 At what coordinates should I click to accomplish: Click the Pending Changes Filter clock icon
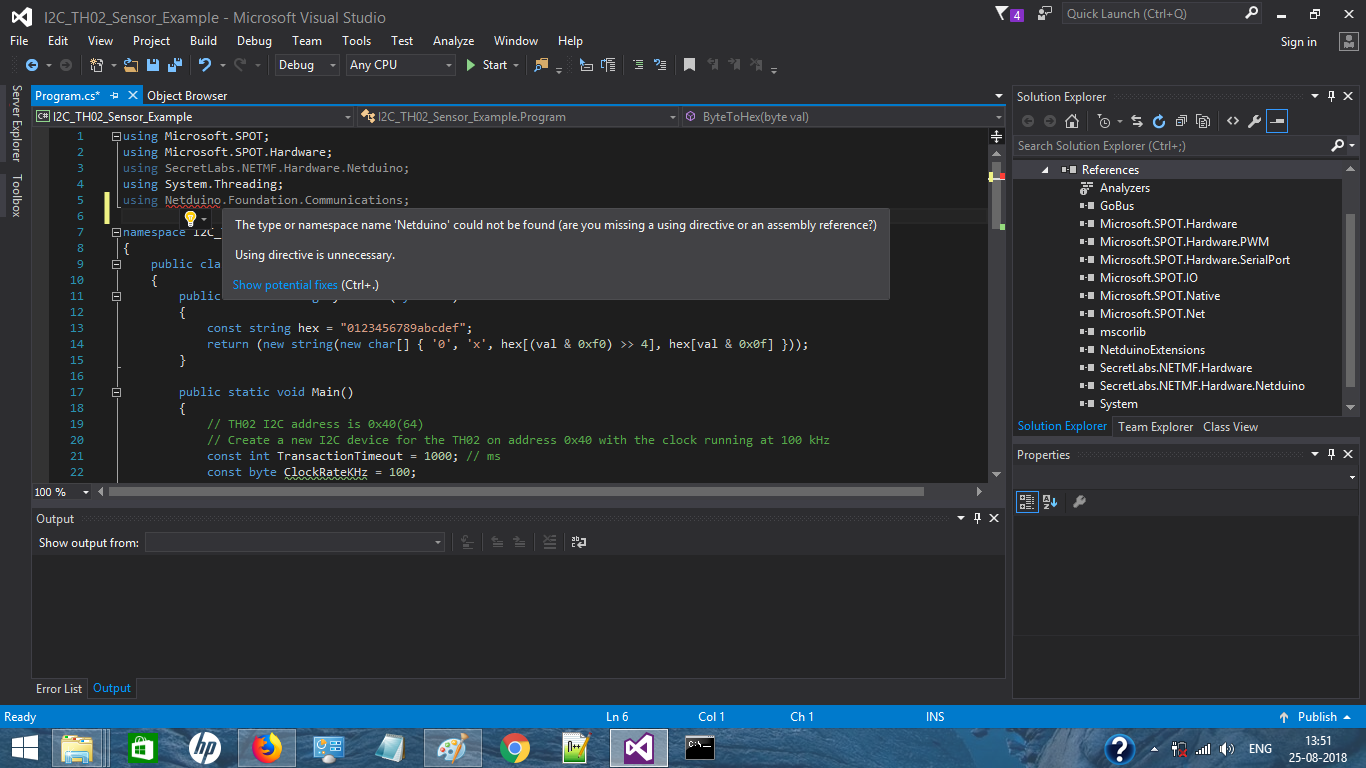(1103, 121)
